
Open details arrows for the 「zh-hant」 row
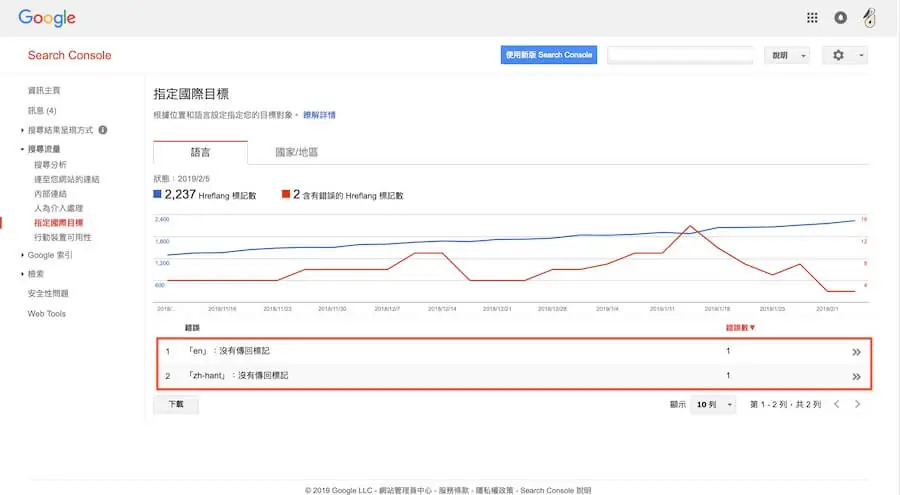856,377
